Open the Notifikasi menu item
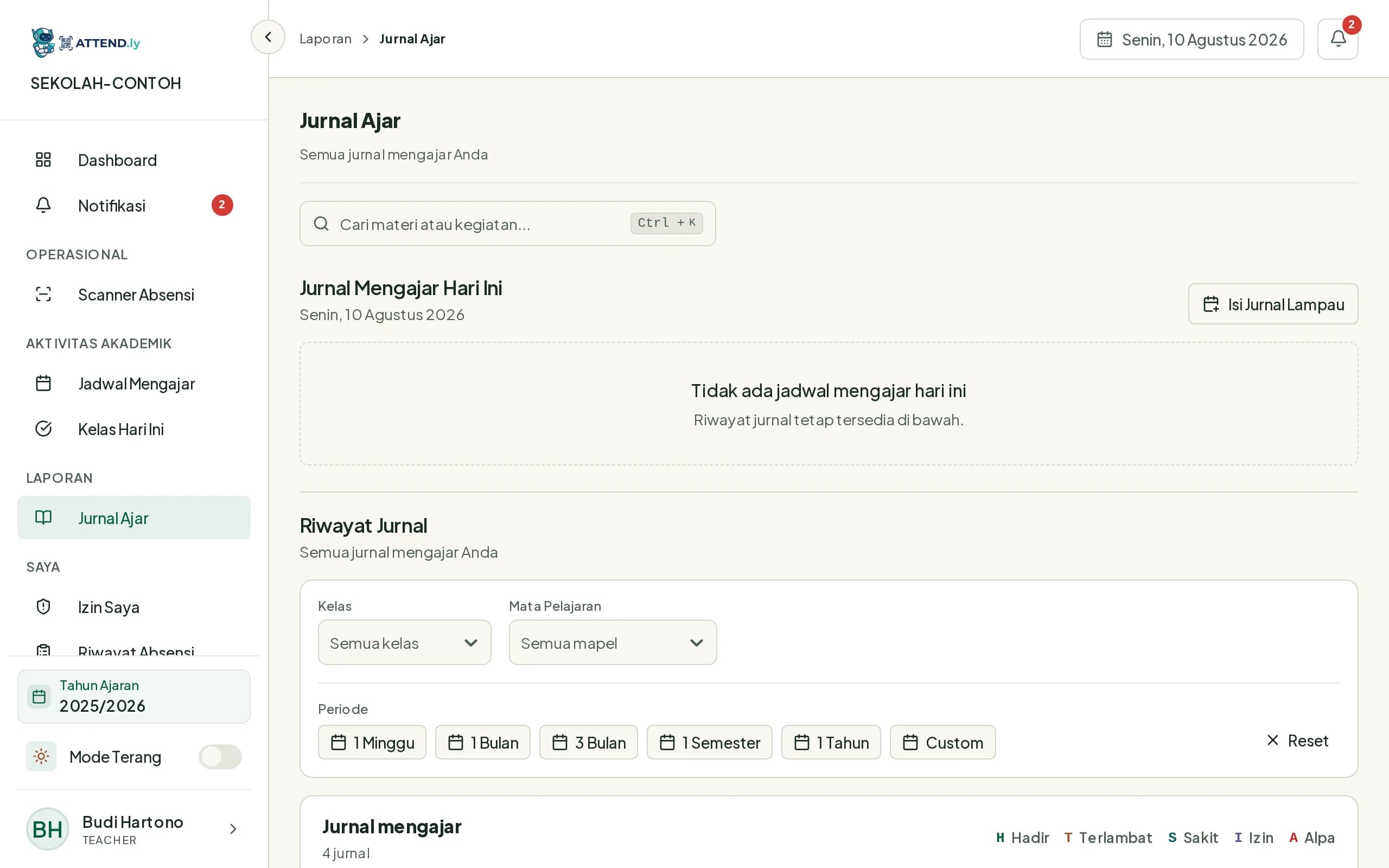1389x868 pixels. tap(133, 206)
